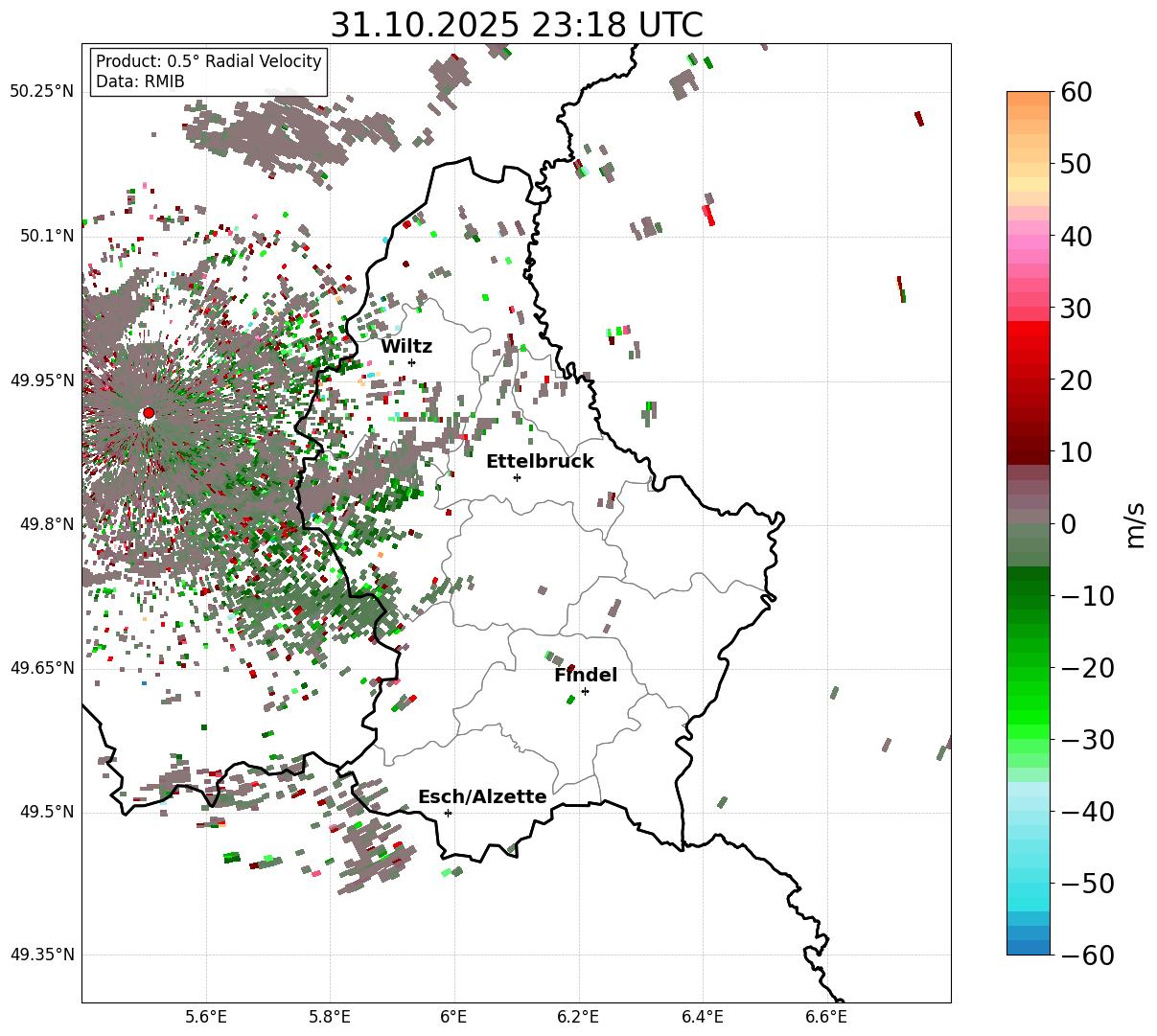This screenshot has width=1157, height=1036.
Task: Click the Findel city label
Action: pos(586,676)
